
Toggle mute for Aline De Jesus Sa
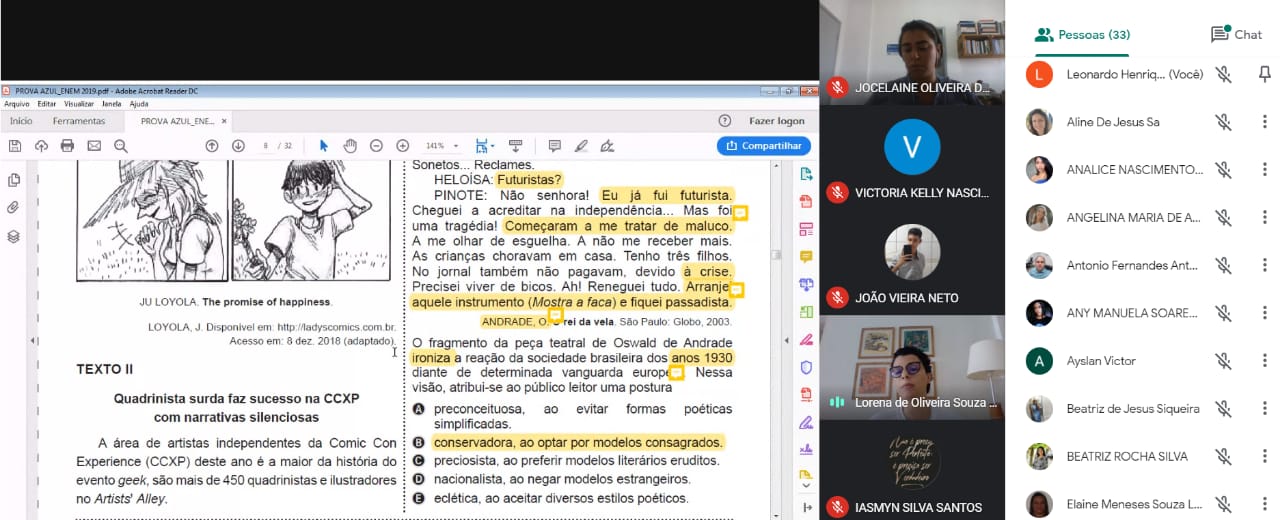coord(1223,122)
